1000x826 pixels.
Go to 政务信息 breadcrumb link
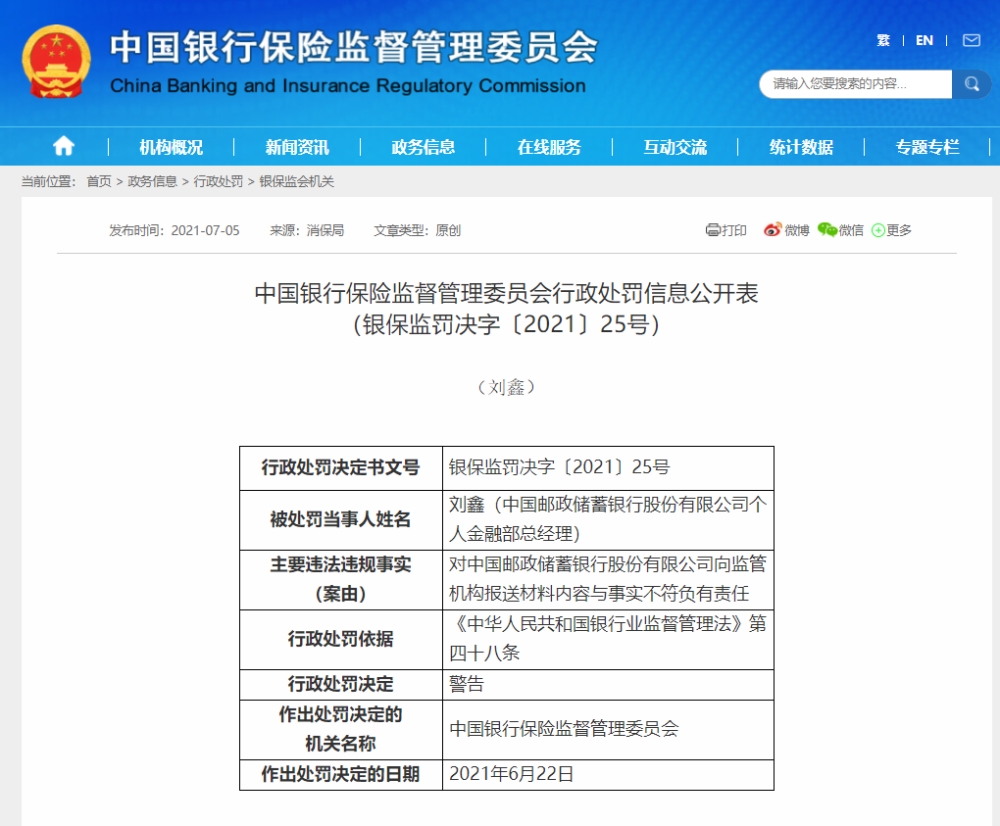click(152, 181)
